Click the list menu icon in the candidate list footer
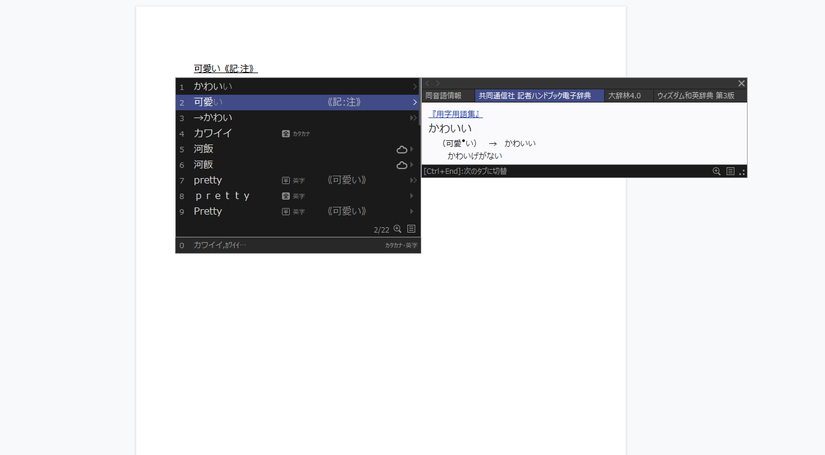This screenshot has width=825, height=455. click(411, 229)
